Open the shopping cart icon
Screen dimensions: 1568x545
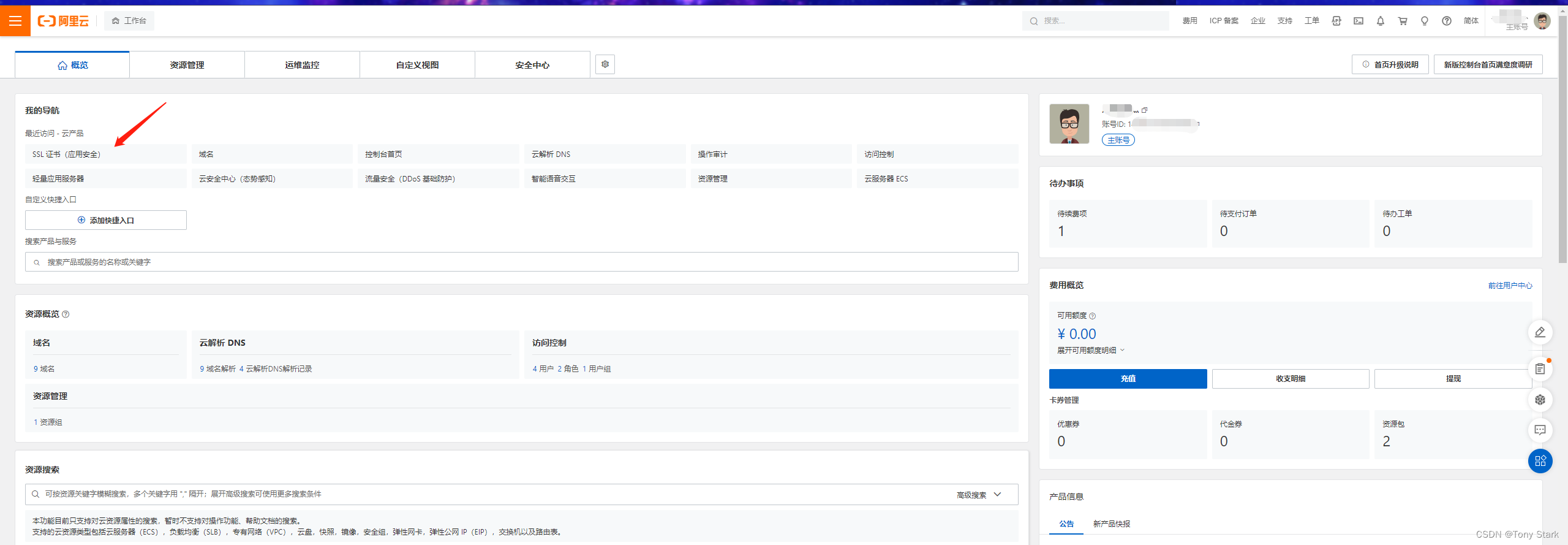pyautogui.click(x=1403, y=21)
